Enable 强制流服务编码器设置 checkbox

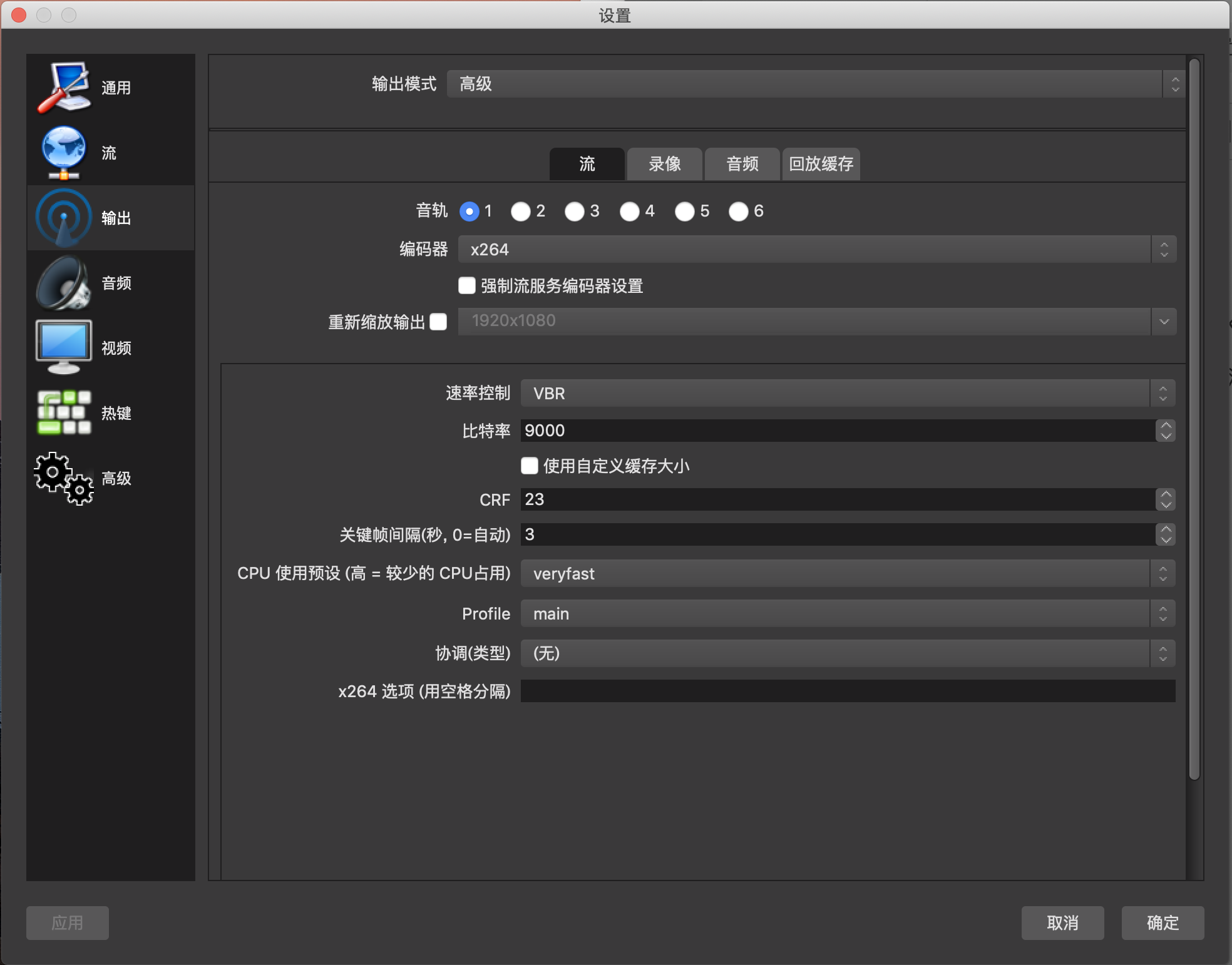click(467, 286)
